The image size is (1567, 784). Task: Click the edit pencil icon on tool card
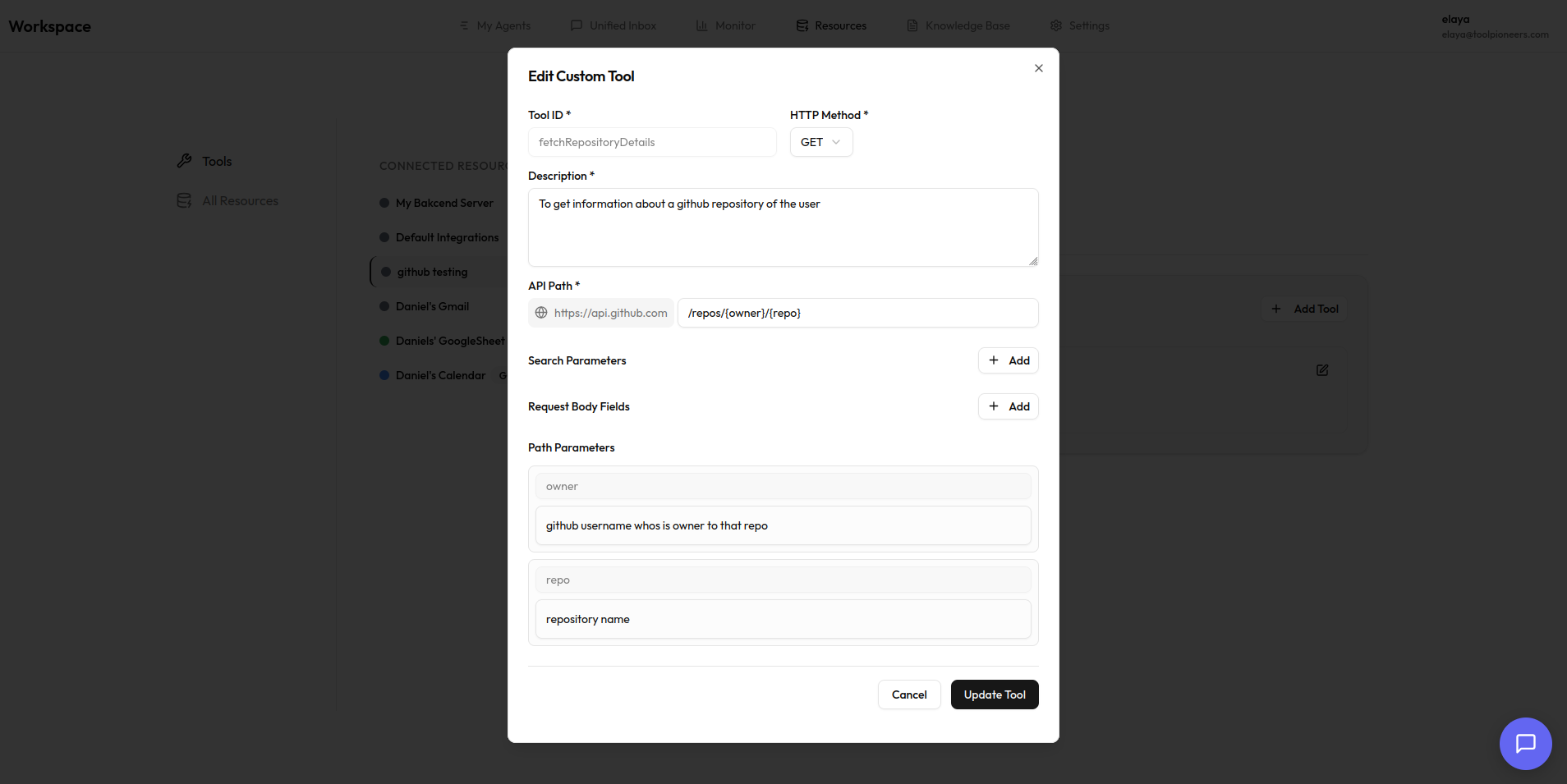[1321, 370]
